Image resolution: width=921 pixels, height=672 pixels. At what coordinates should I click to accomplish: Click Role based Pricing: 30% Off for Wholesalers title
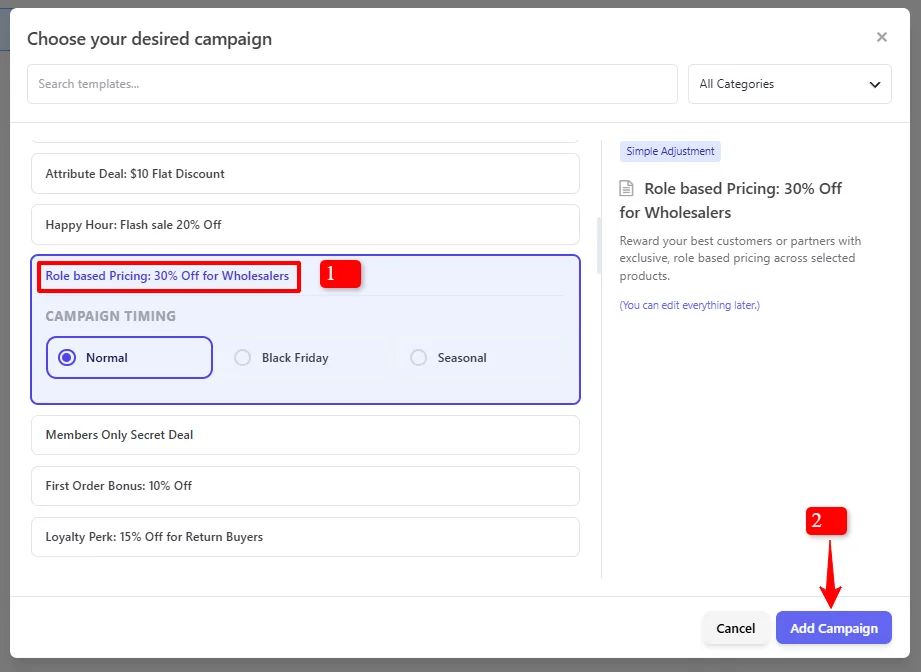click(167, 276)
